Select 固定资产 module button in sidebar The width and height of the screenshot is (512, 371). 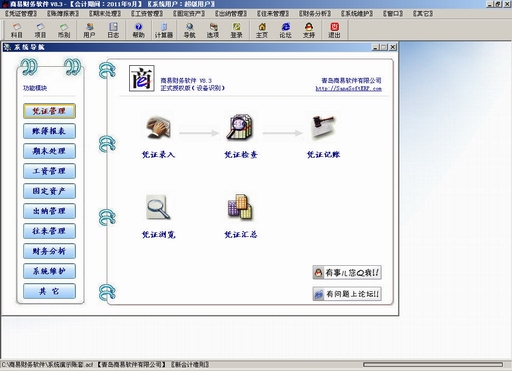click(49, 191)
